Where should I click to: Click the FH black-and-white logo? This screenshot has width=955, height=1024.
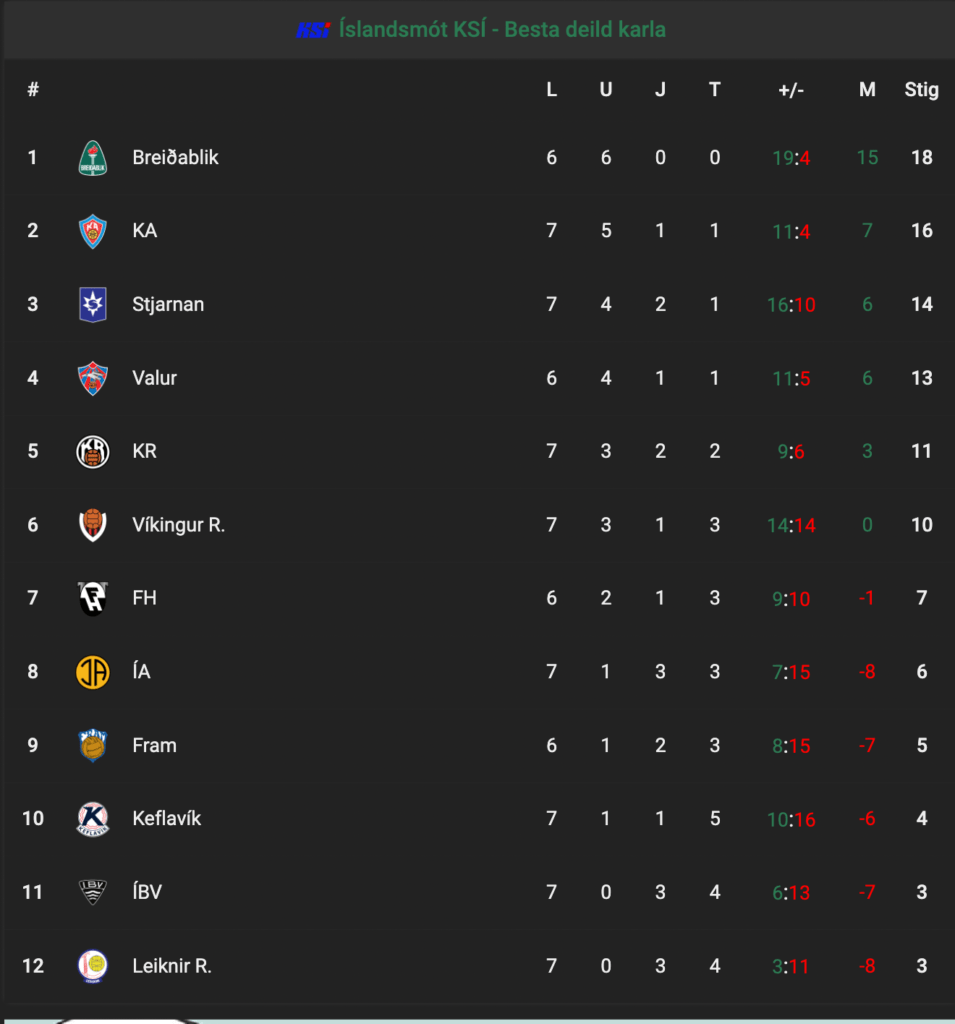click(93, 598)
